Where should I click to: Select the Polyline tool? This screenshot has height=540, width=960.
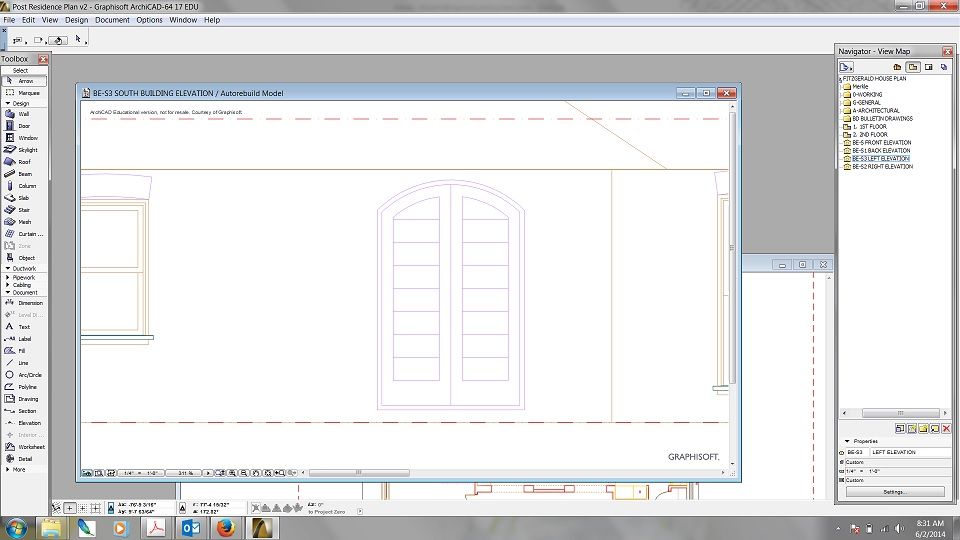[24, 387]
